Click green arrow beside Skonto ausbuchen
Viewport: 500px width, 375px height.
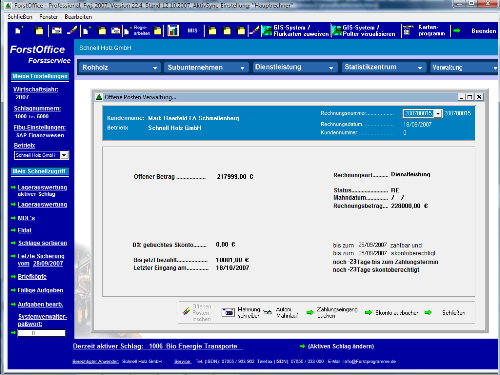pyautogui.click(x=368, y=312)
